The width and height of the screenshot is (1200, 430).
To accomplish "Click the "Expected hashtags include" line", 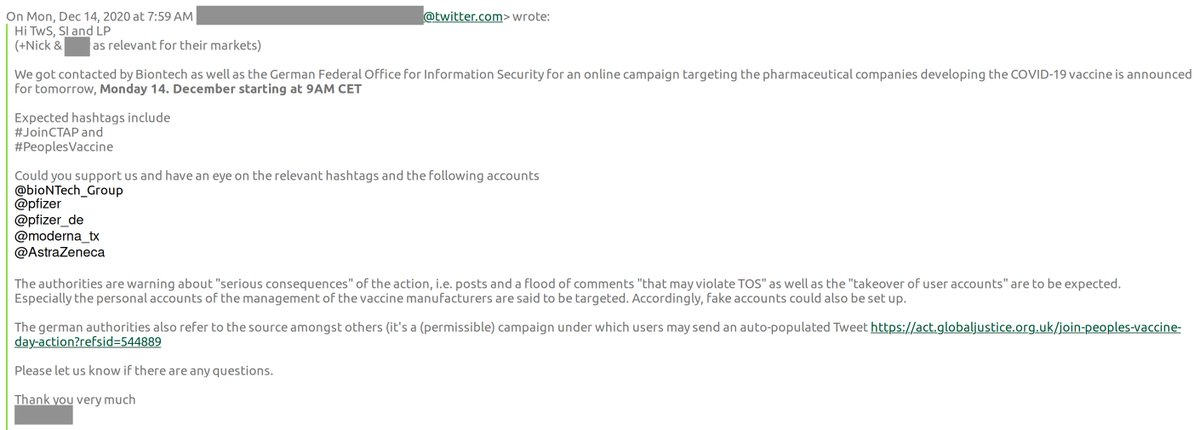I will point(92,117).
